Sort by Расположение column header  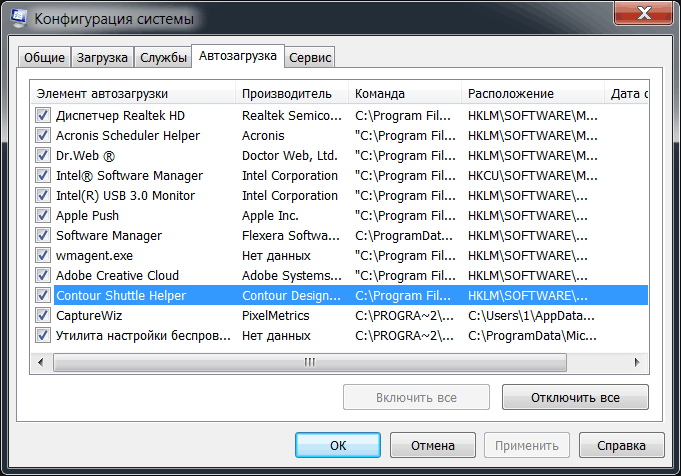pos(533,93)
